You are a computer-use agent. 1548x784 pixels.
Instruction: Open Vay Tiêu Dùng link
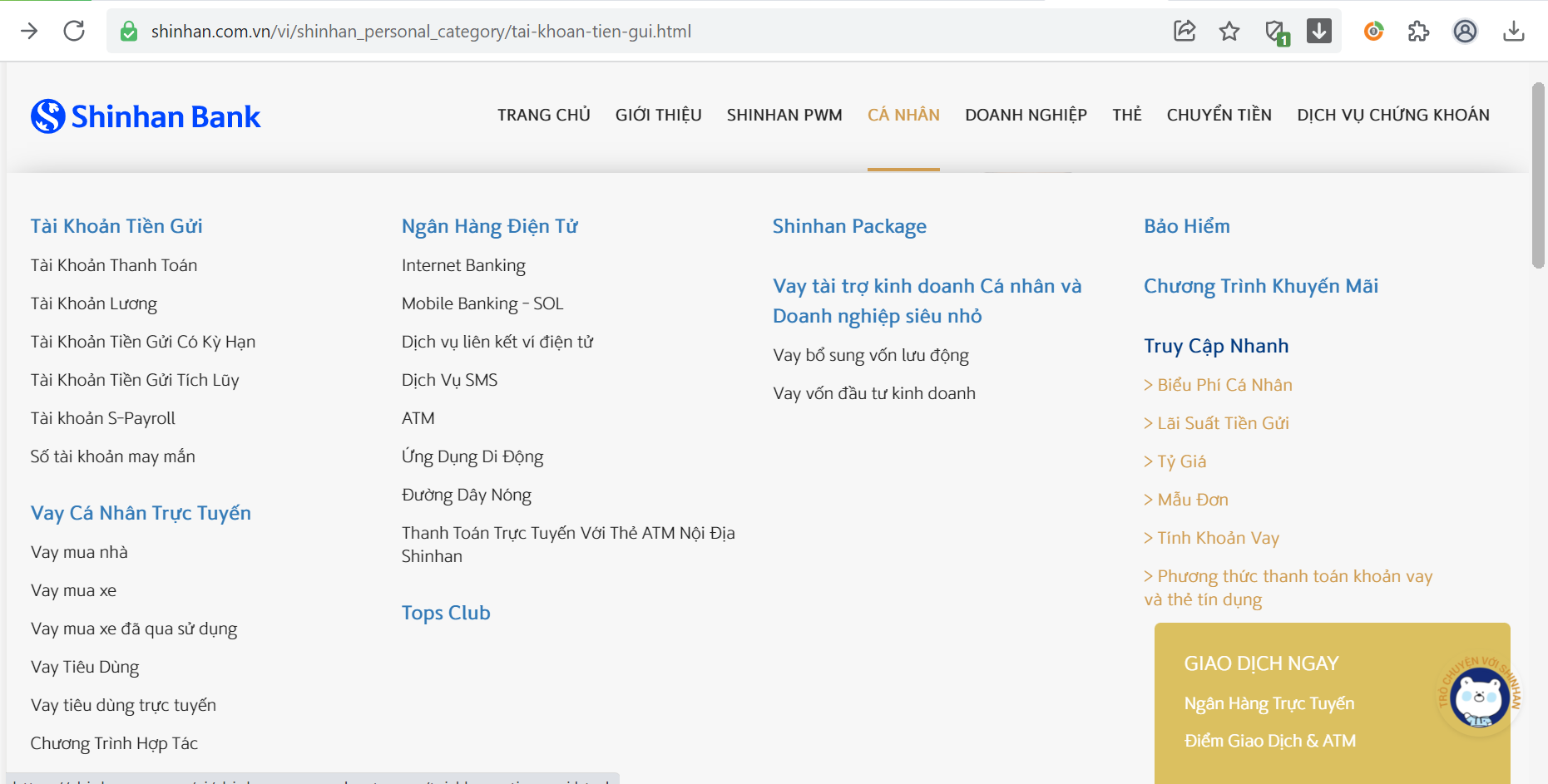click(85, 667)
